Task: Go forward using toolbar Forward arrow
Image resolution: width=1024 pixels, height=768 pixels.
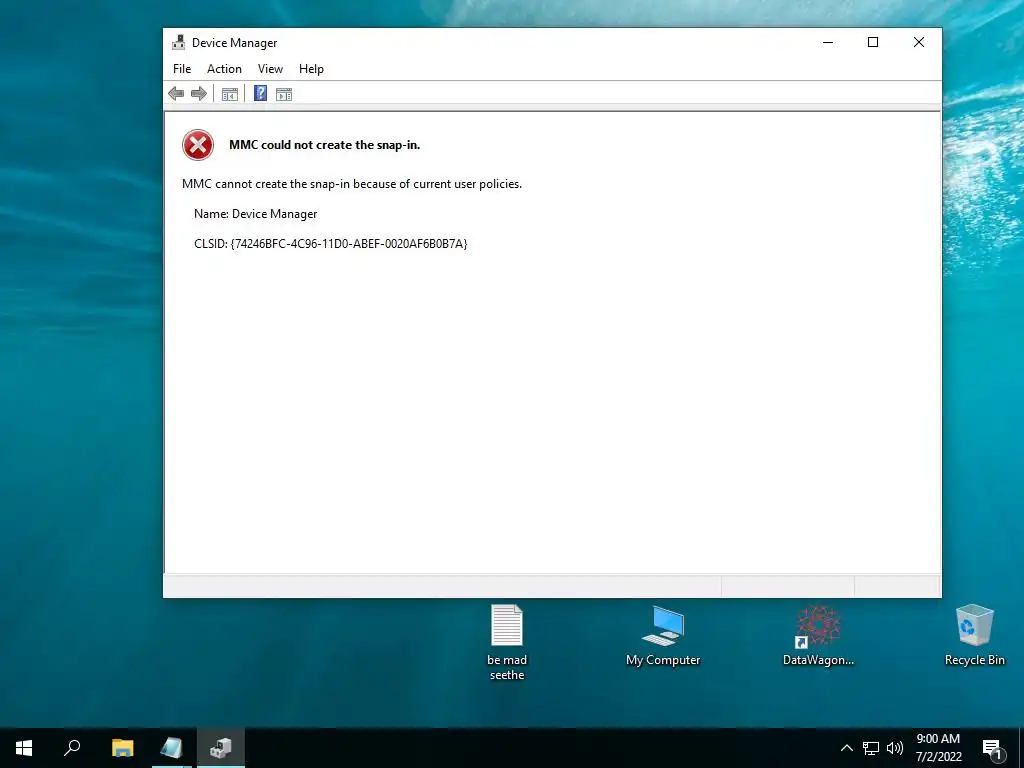Action: 199,94
